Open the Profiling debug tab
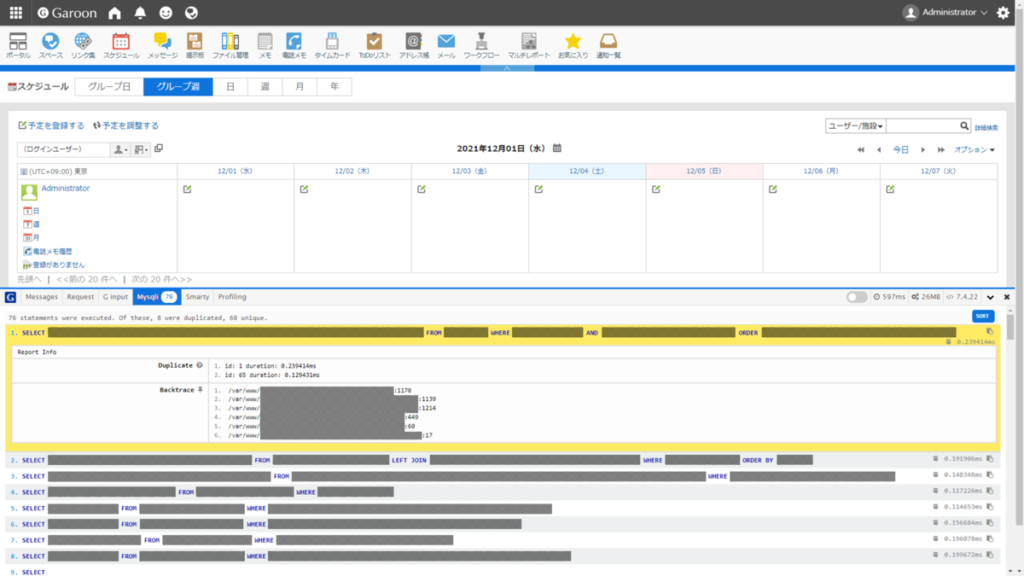This screenshot has height=576, width=1024. click(232, 297)
